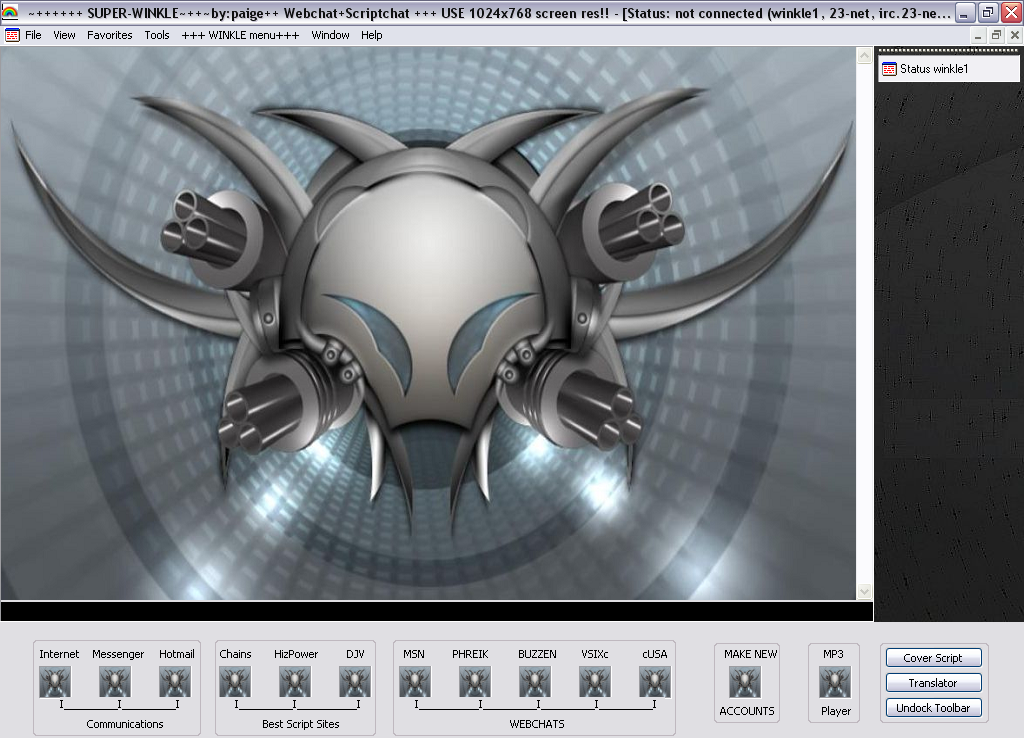The width and height of the screenshot is (1024, 738).
Task: Select Status winkle1 in the switchbar
Action: pos(949,69)
